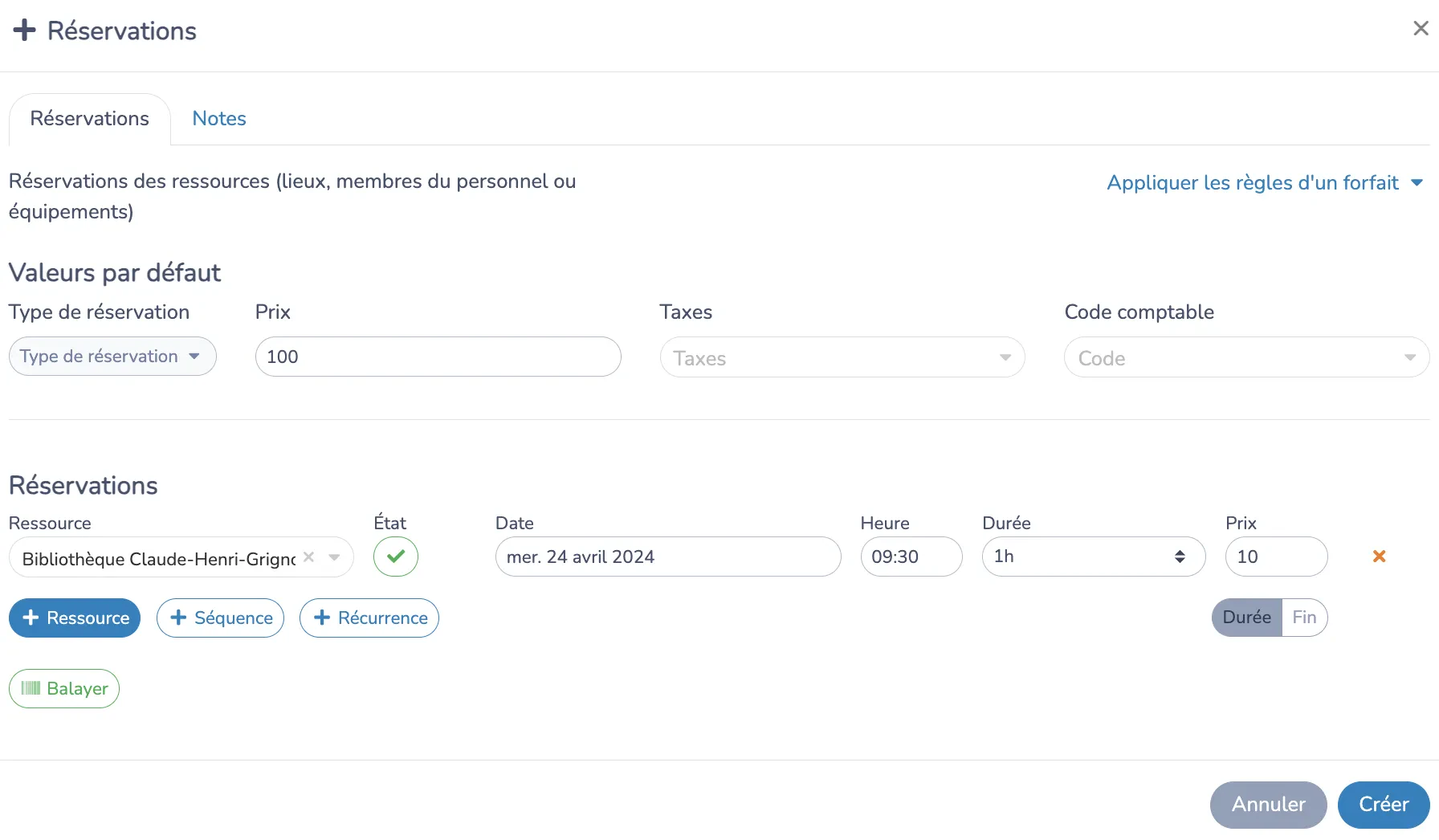Select the Réservations tab
The width and height of the screenshot is (1439, 840).
coord(90,119)
